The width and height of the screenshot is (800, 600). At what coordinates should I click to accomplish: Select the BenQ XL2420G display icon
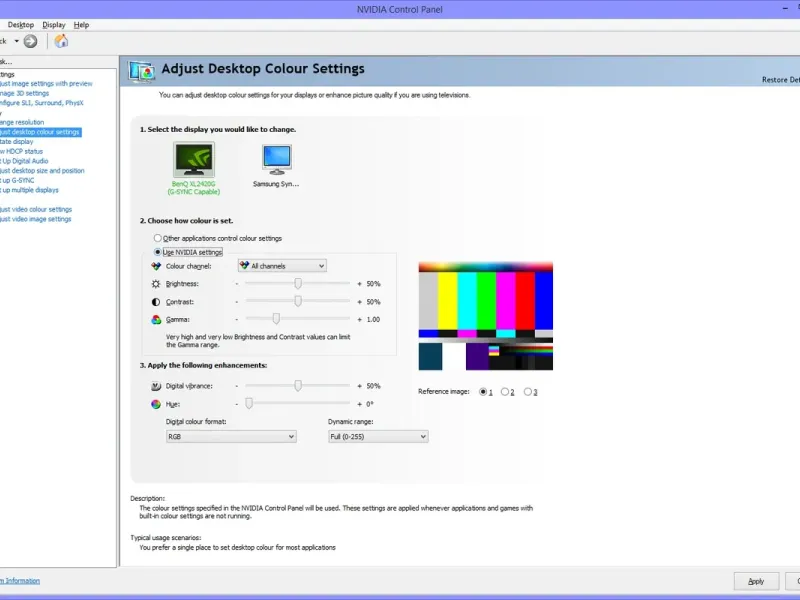(194, 159)
